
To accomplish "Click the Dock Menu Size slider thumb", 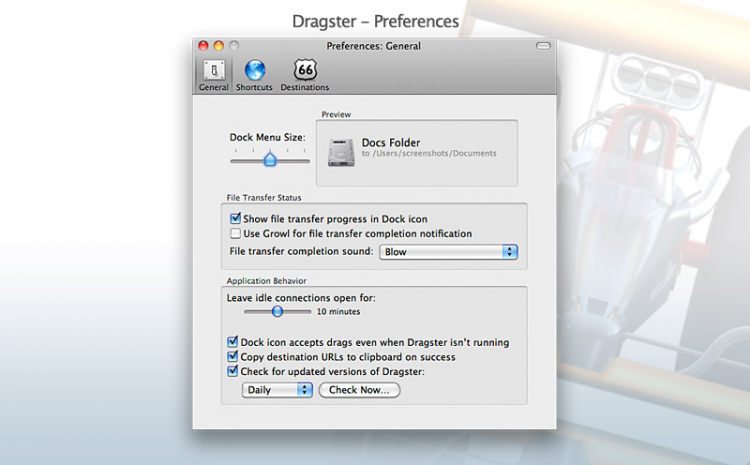I will (x=270, y=159).
